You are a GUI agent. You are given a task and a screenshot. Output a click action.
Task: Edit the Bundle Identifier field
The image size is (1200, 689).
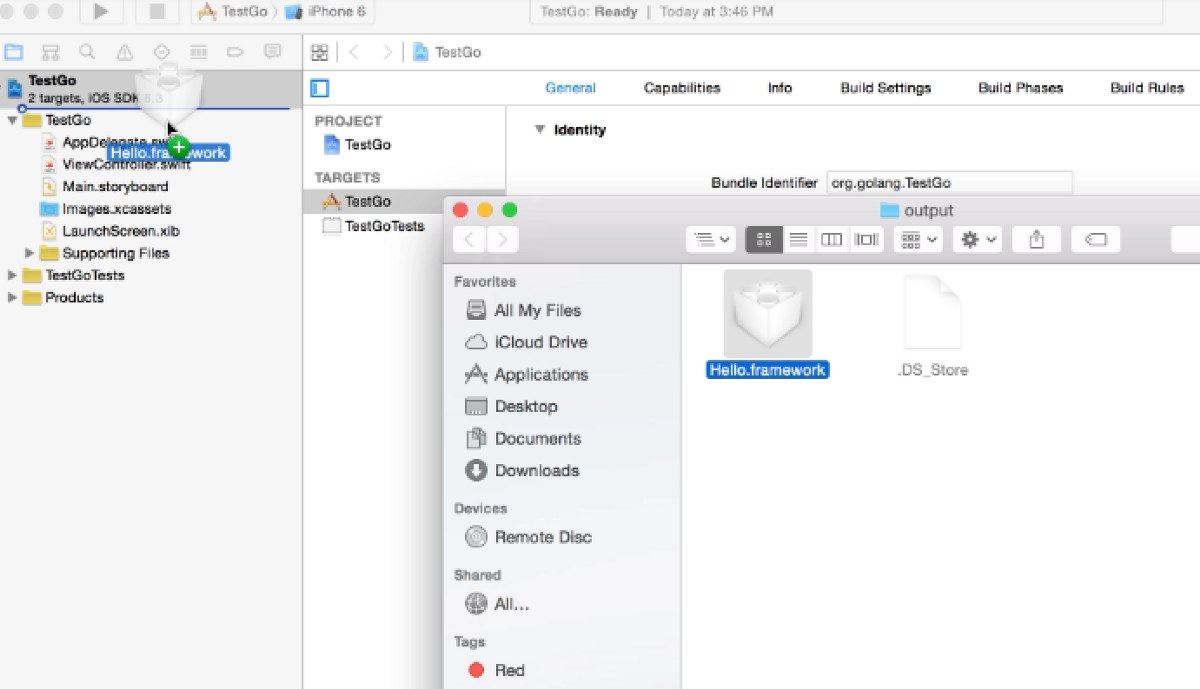(949, 183)
